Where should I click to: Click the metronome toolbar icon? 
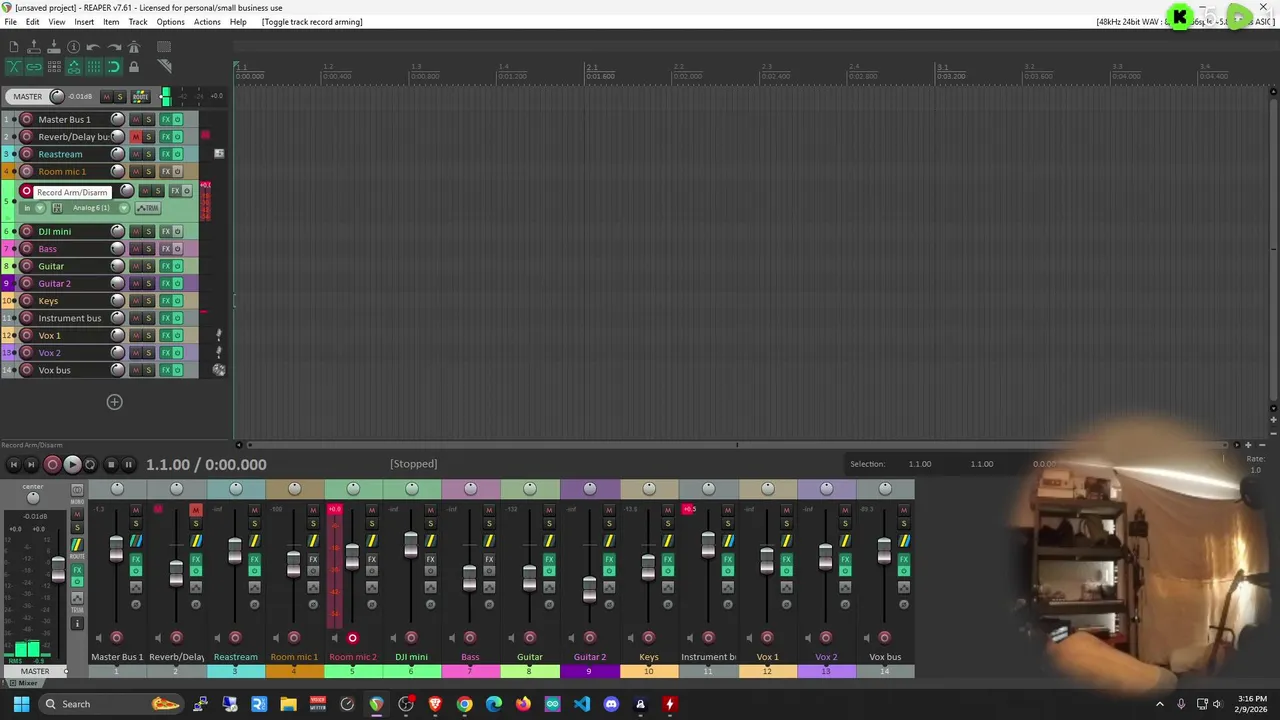tap(133, 47)
